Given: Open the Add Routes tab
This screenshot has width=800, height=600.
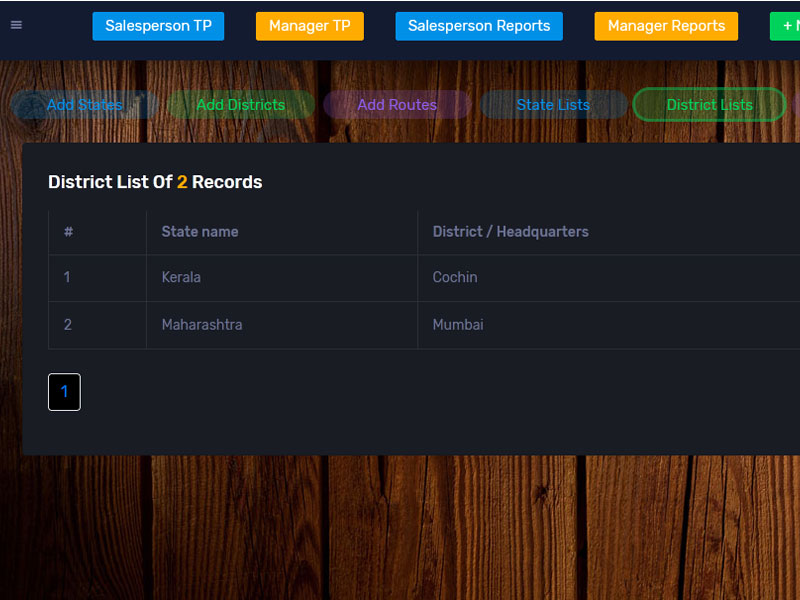Looking at the screenshot, I should pos(397,105).
